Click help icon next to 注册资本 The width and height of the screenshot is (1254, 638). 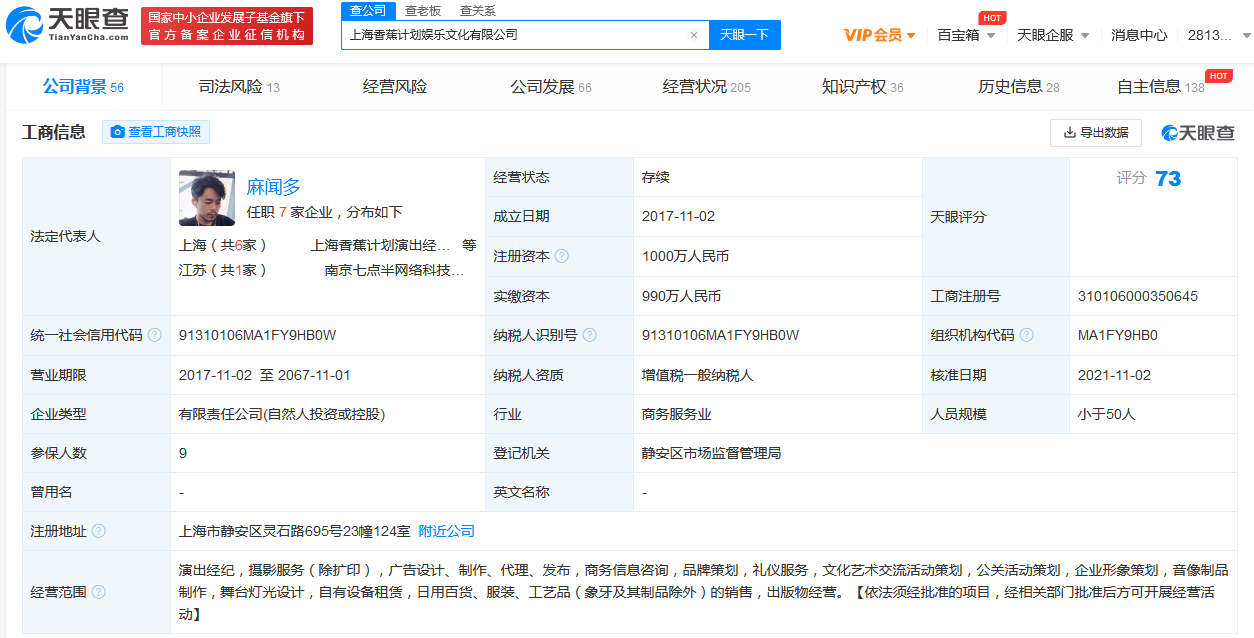click(x=562, y=256)
